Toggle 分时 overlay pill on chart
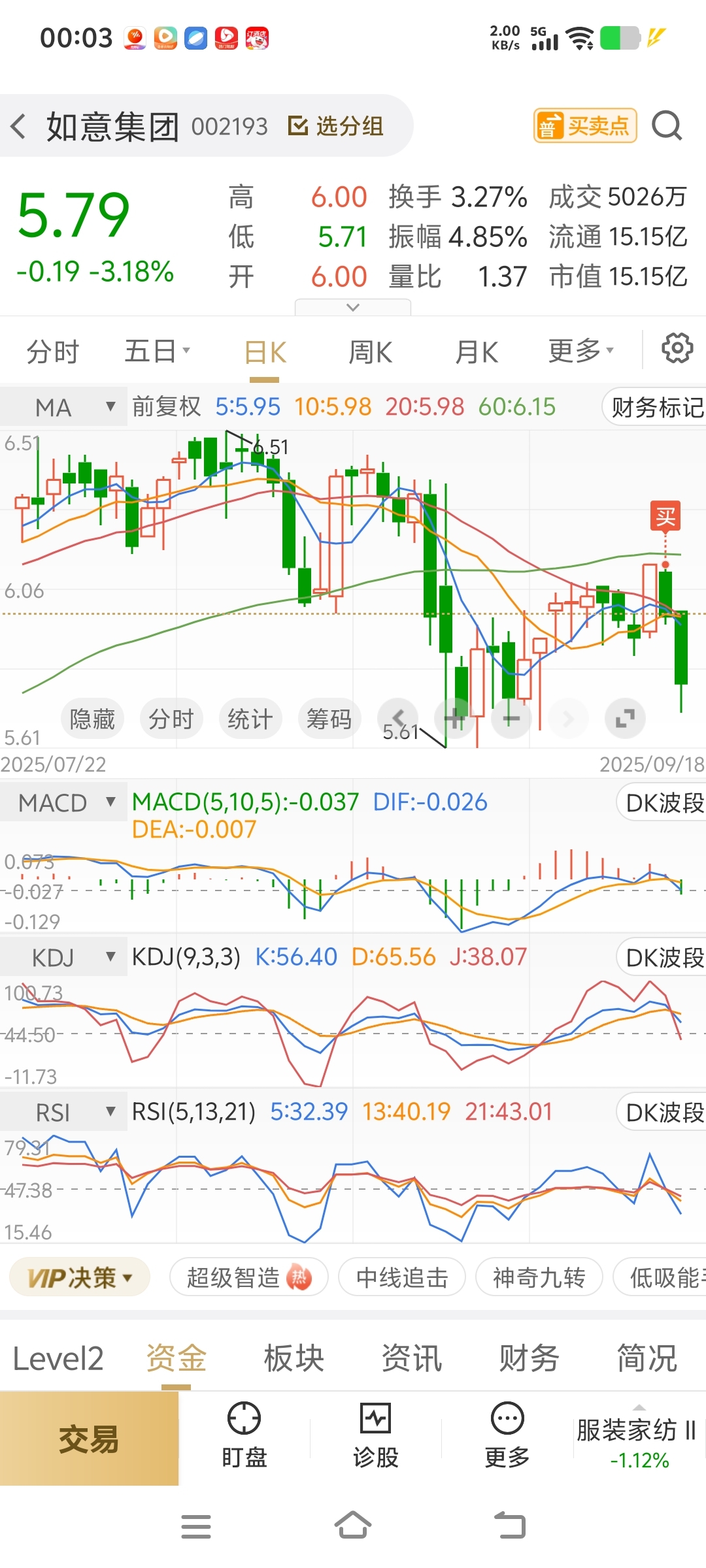The height and width of the screenshot is (1568, 706). [x=171, y=719]
